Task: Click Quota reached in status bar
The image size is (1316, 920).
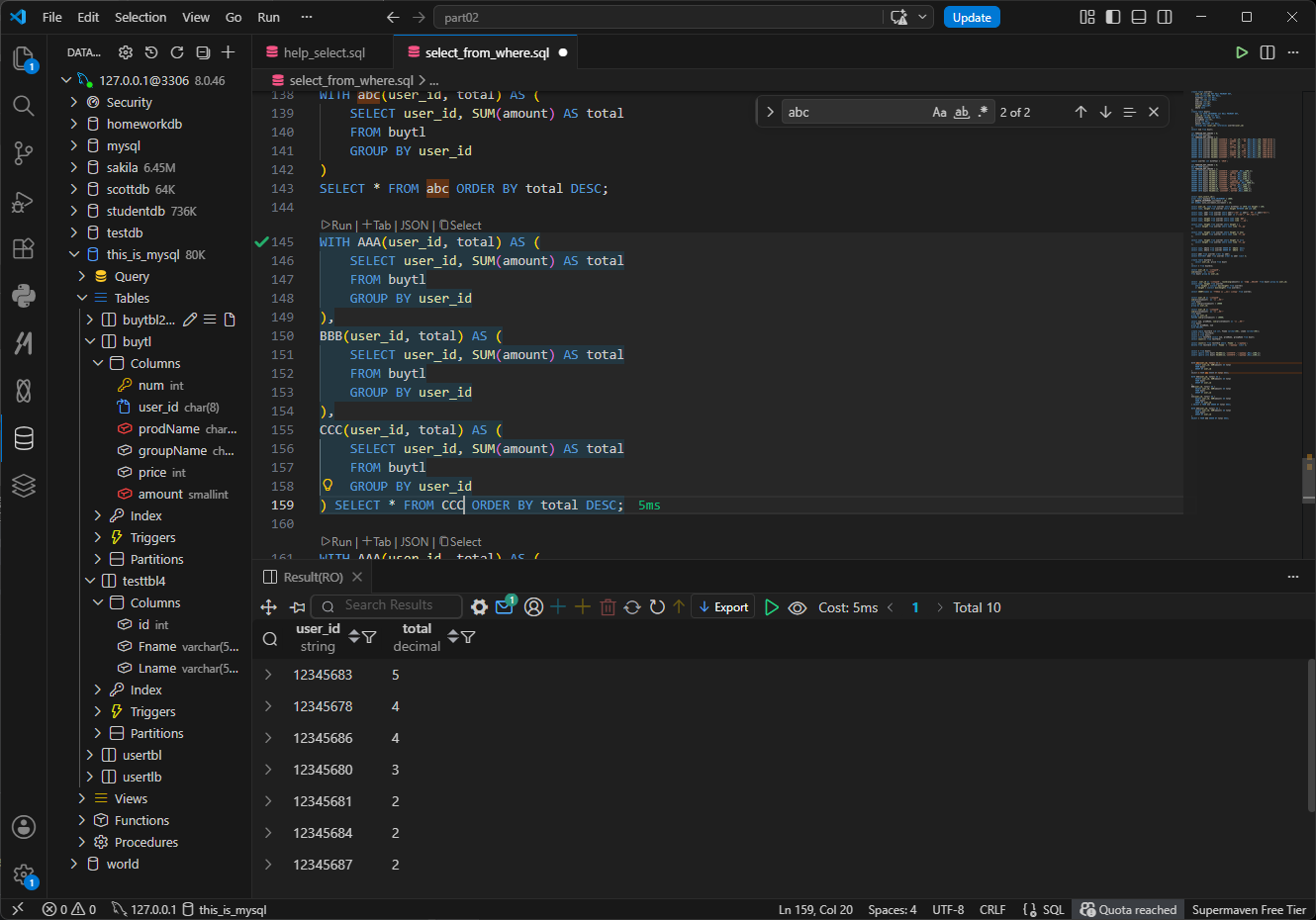Action: pos(1129,909)
